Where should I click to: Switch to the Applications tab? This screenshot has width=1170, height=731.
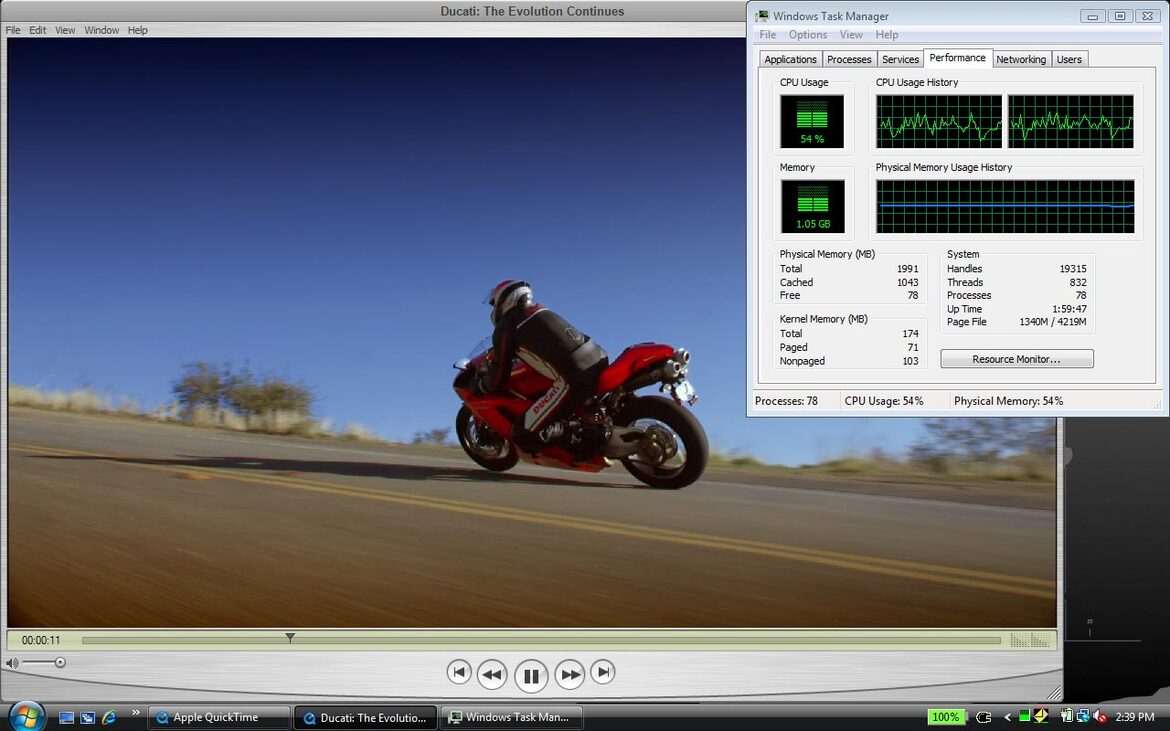(x=790, y=60)
